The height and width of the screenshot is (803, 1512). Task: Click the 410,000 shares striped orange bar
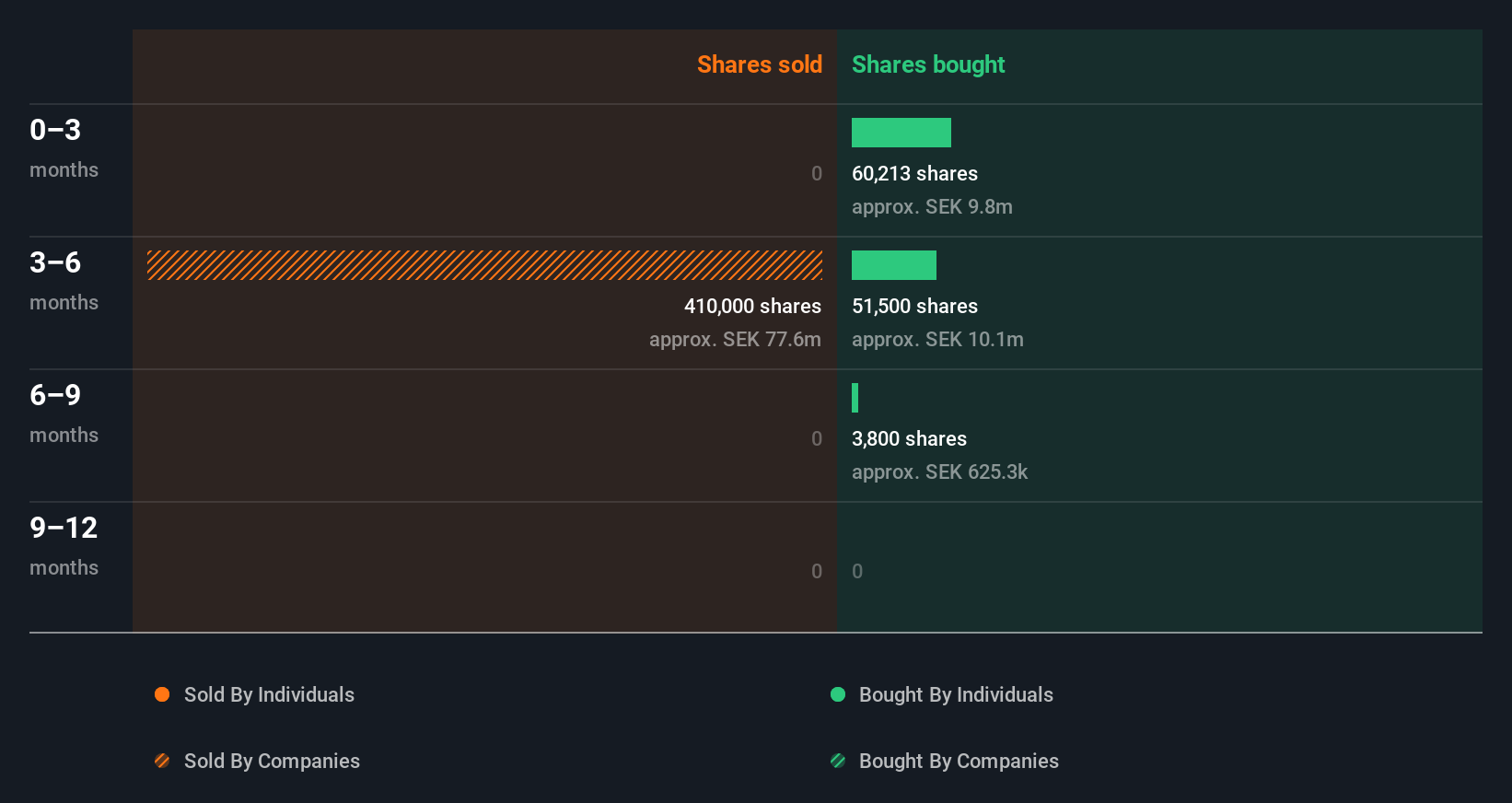[x=484, y=265]
